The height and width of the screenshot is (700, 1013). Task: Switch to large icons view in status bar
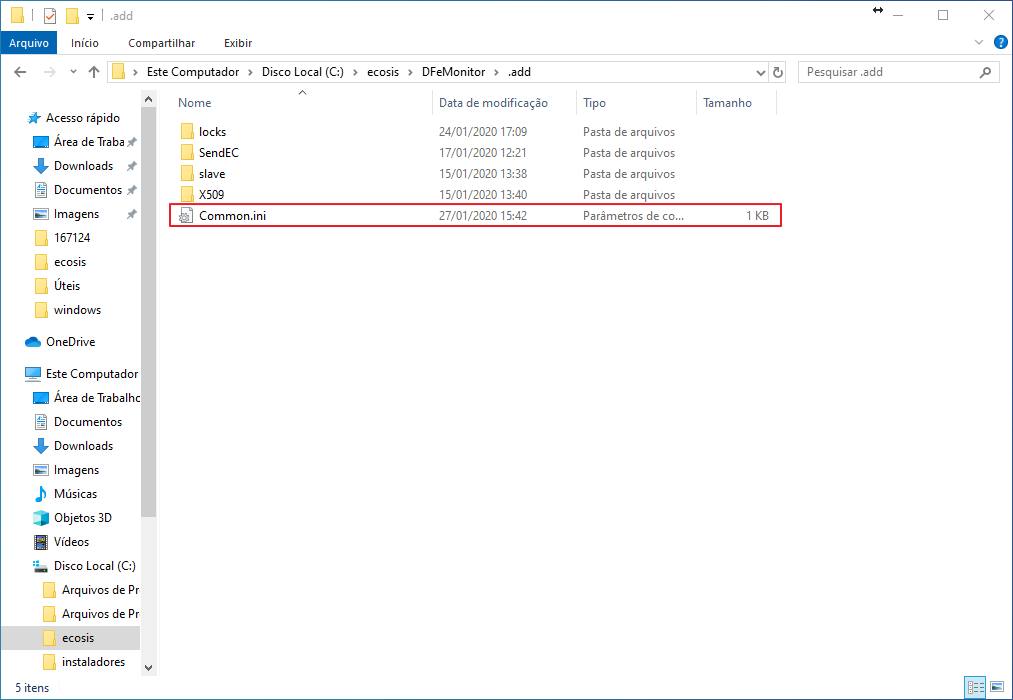point(996,687)
